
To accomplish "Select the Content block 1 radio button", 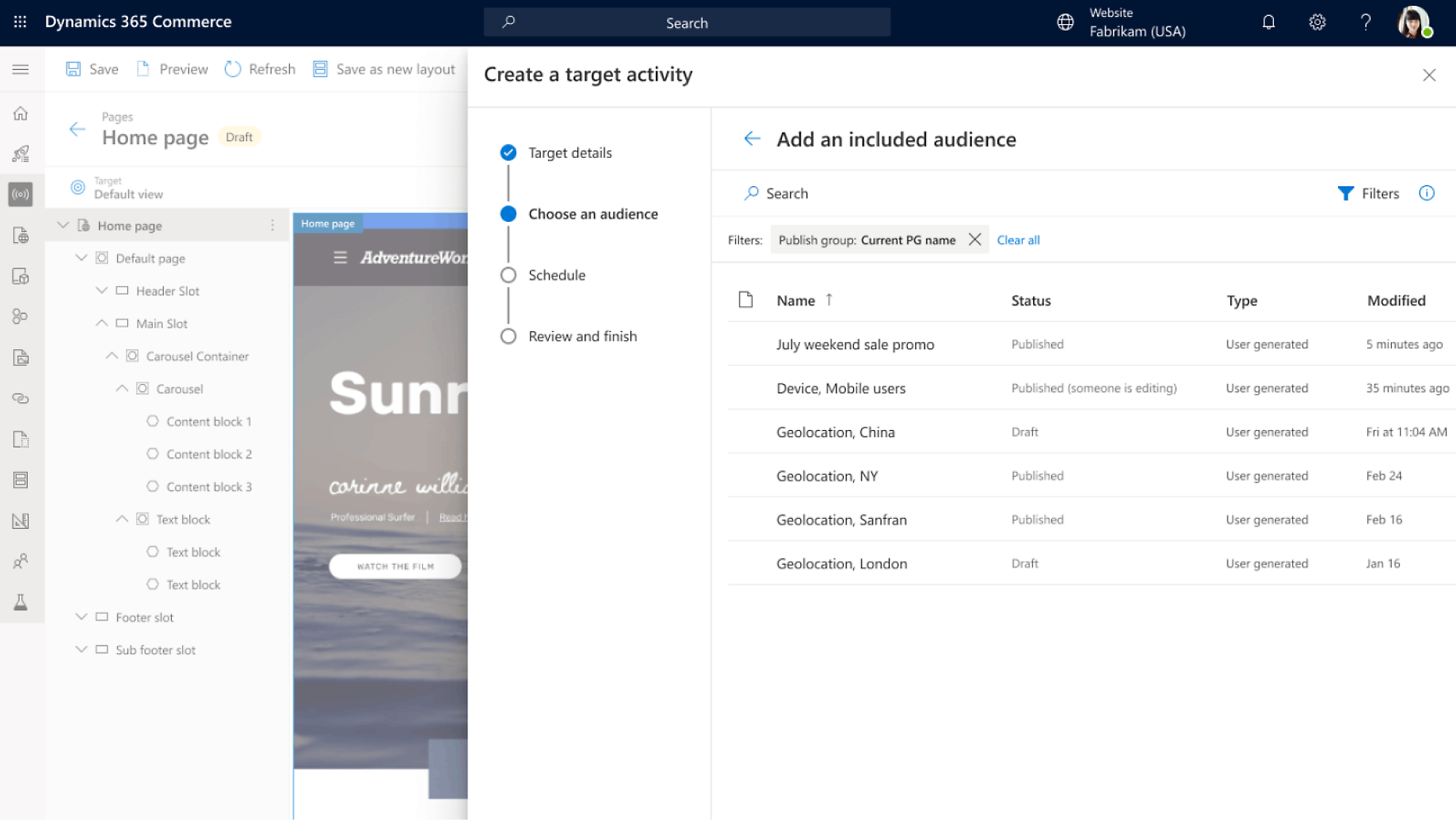I will tap(152, 421).
